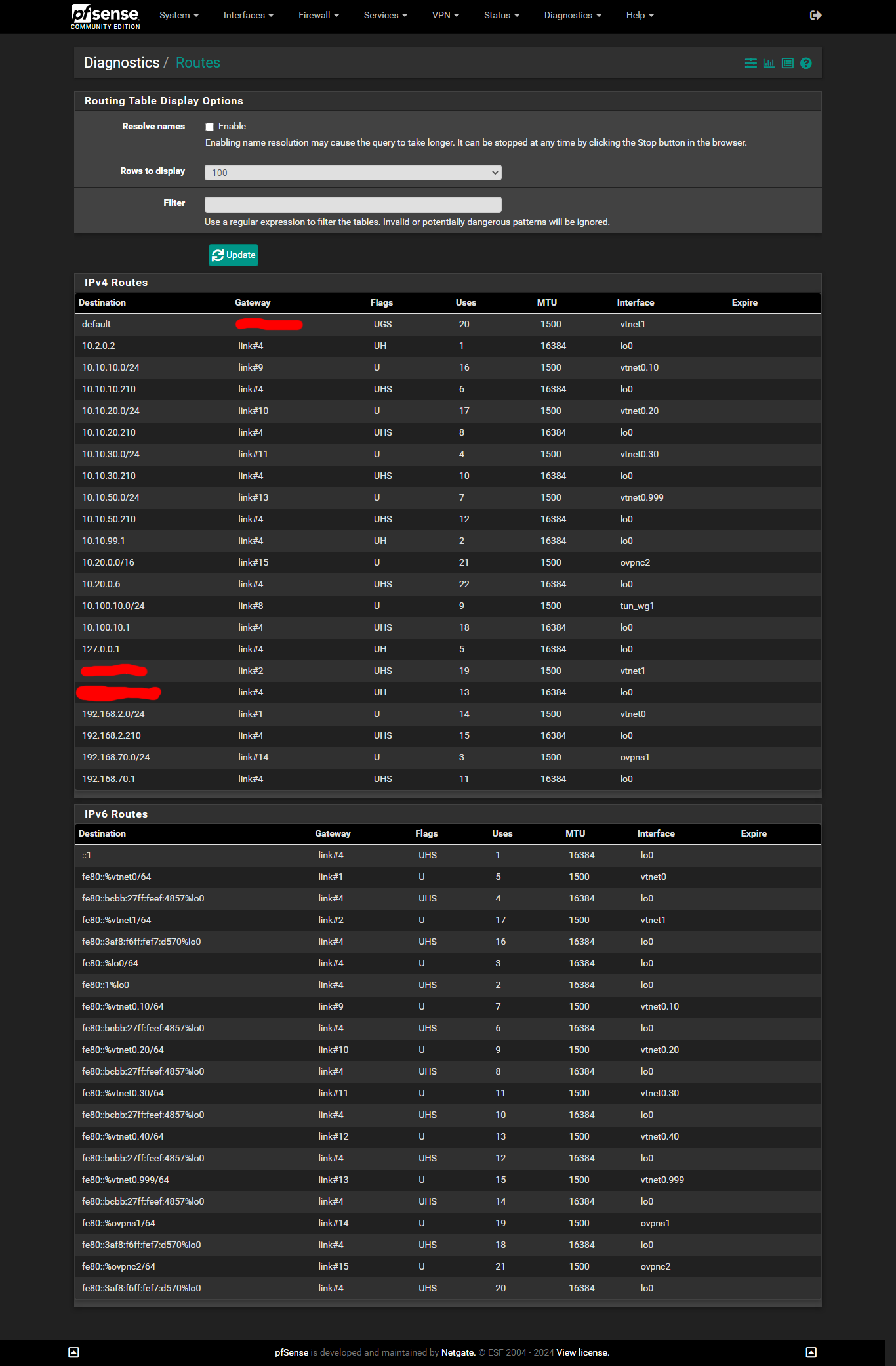Screen dimensions: 896x1366
Task: Click interface tun_wg1 cell
Action: coord(637,606)
